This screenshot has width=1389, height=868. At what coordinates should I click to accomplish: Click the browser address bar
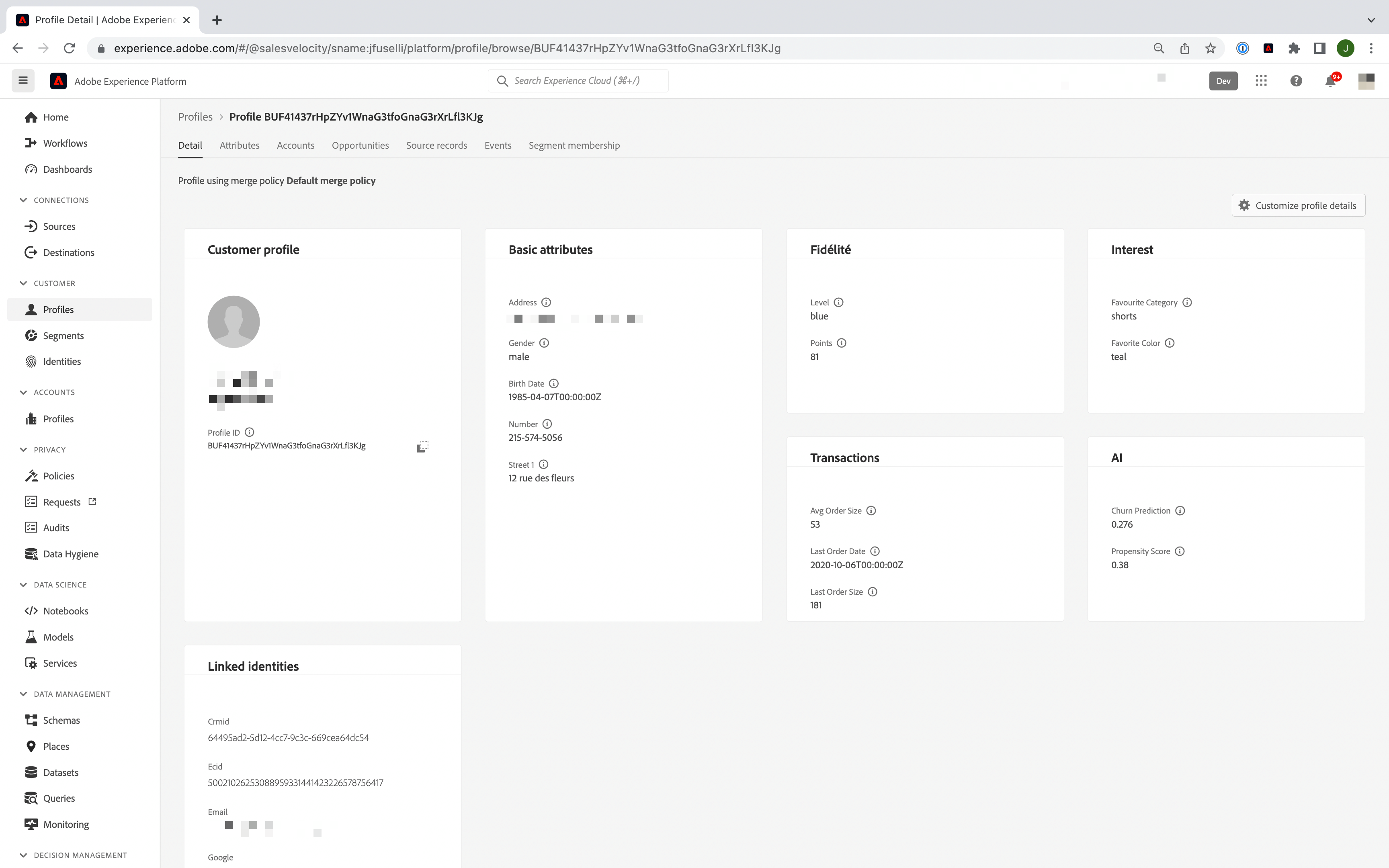pyautogui.click(x=620, y=48)
